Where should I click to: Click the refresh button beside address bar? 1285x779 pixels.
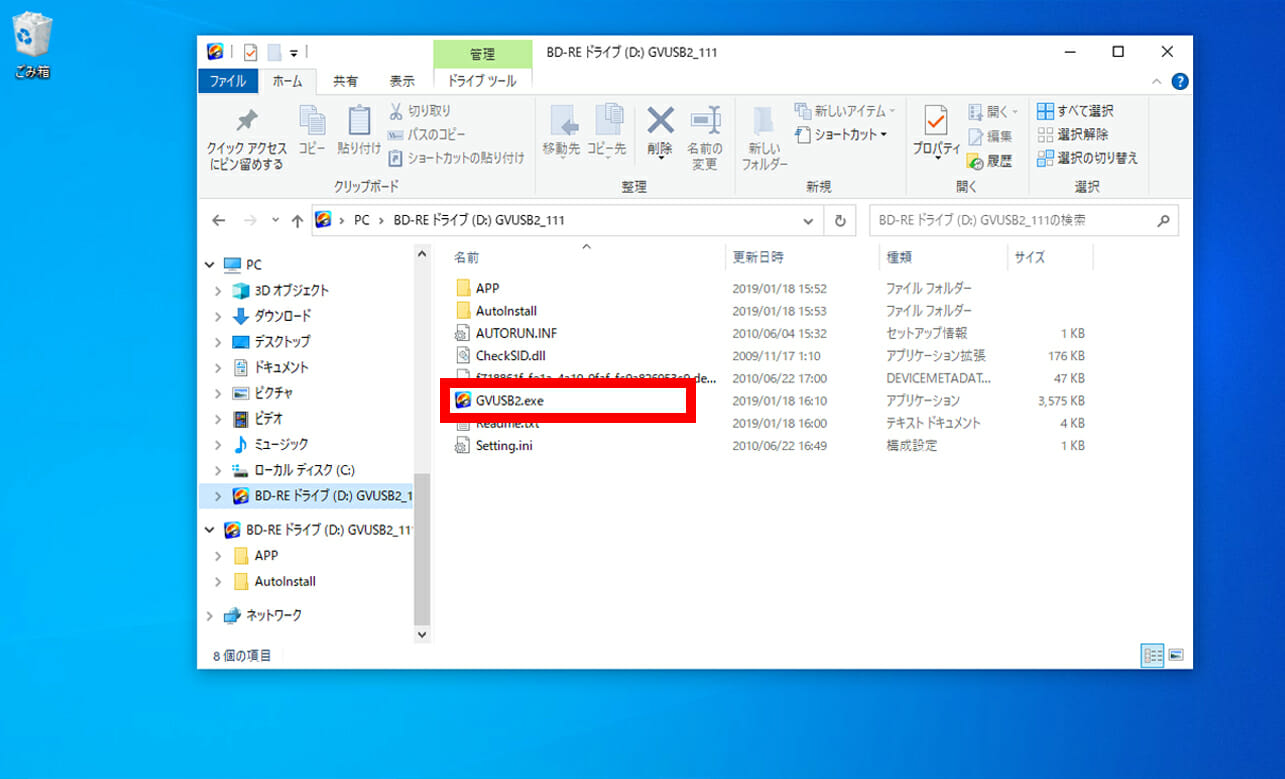[x=840, y=221]
